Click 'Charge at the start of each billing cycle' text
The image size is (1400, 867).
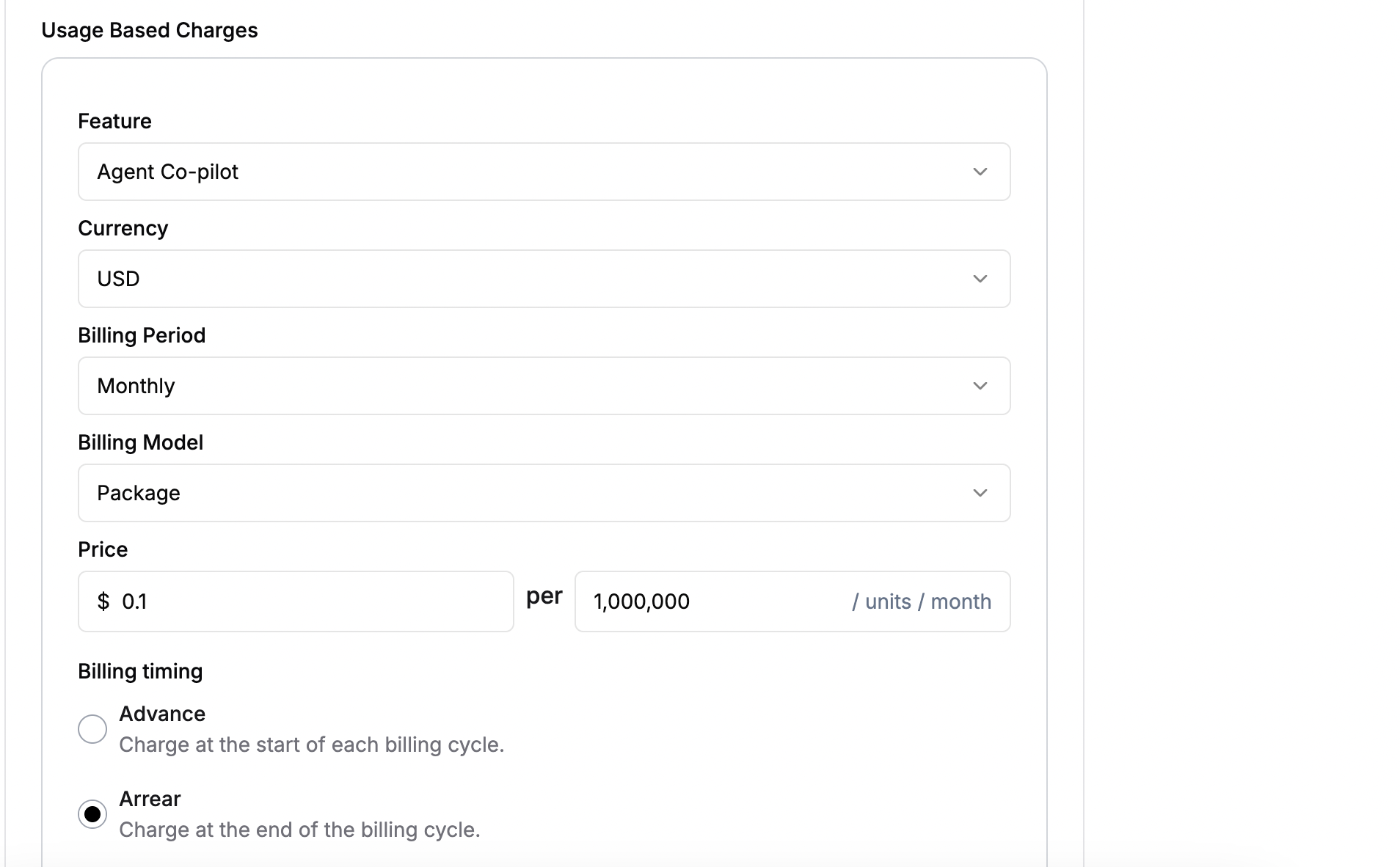pos(312,745)
